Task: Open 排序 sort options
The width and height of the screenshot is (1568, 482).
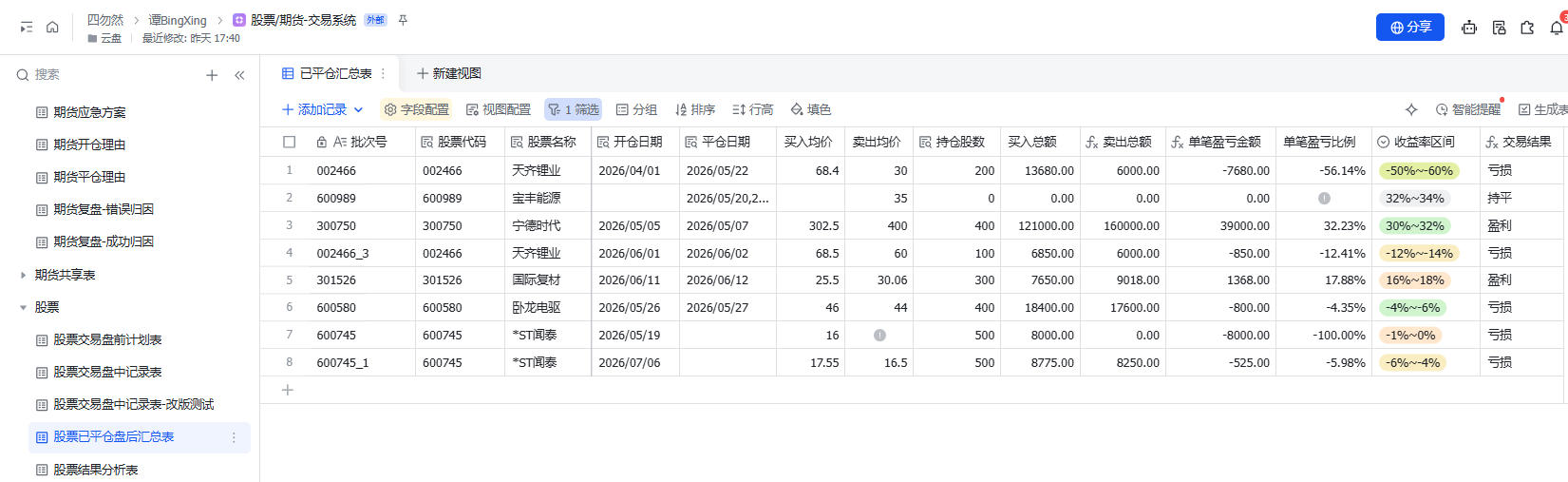Action: 695,109
